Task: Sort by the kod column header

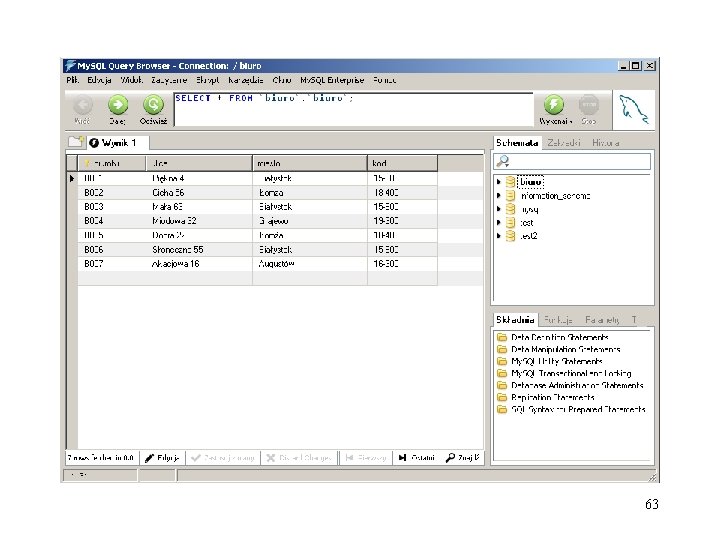Action: click(x=402, y=163)
